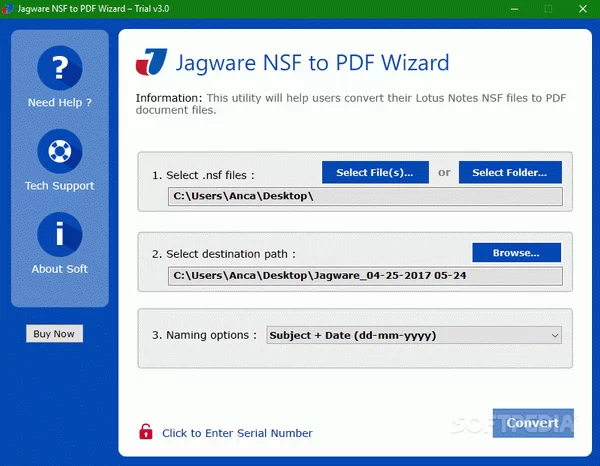Click the About Soft info icon
The width and height of the screenshot is (600, 466).
(x=60, y=234)
